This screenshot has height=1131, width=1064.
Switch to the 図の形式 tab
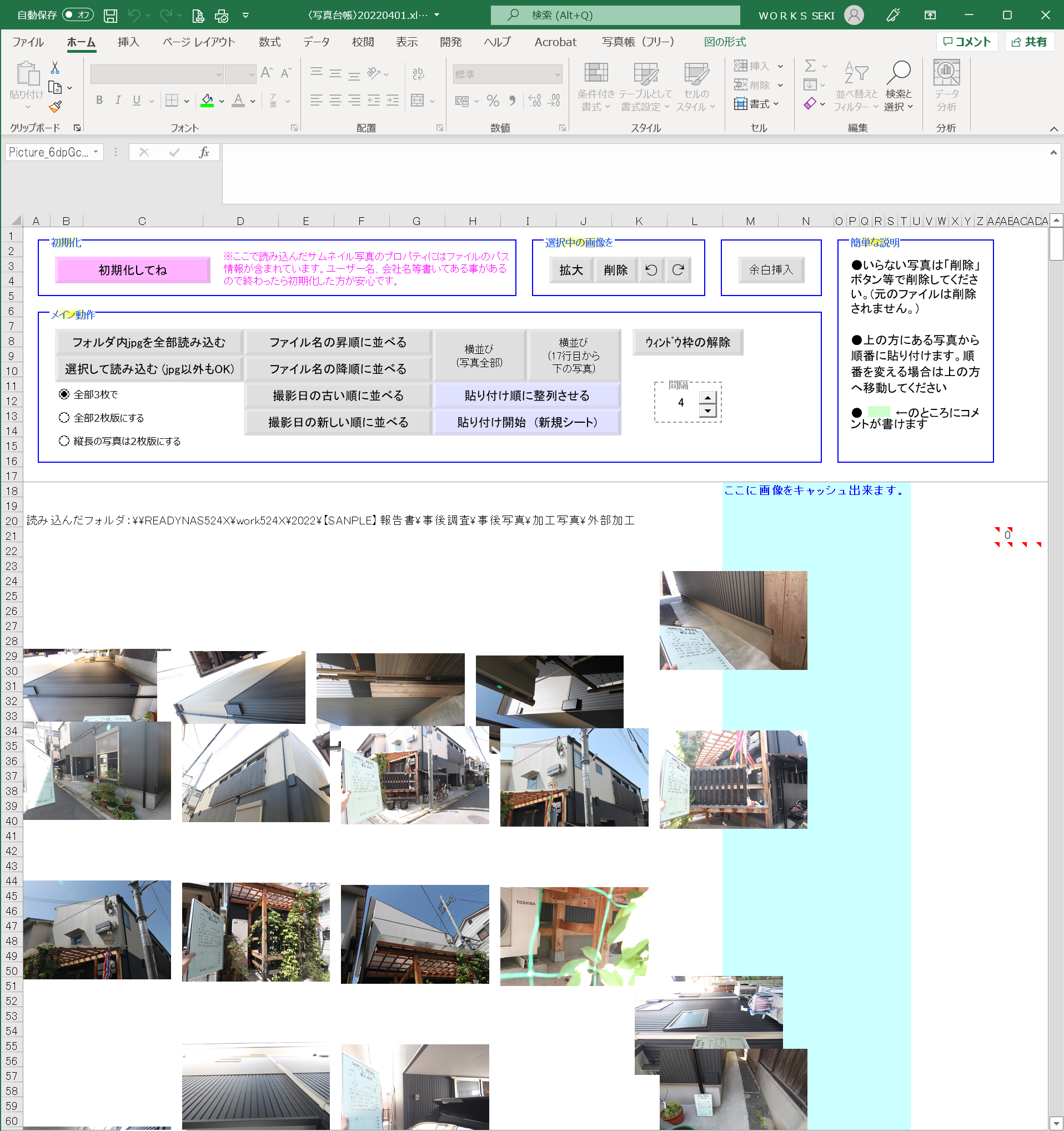725,42
